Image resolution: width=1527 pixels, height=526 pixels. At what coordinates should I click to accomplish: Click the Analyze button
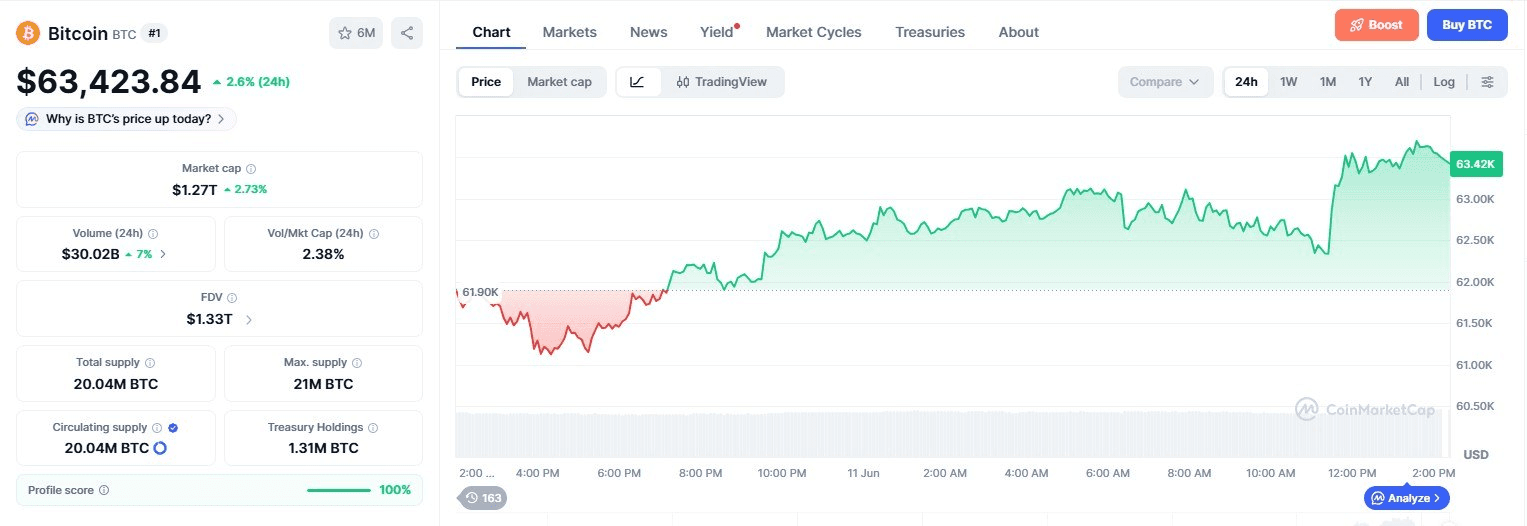(x=1406, y=497)
